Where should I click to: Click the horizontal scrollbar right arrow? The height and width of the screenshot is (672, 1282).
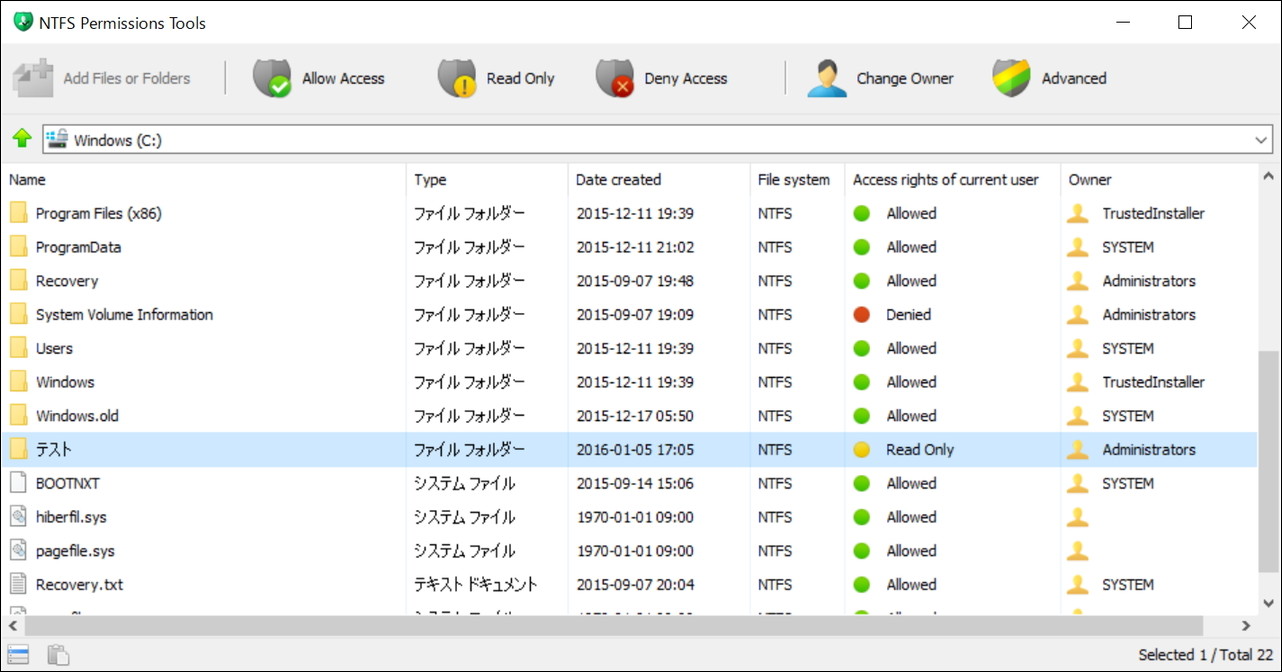click(1246, 626)
